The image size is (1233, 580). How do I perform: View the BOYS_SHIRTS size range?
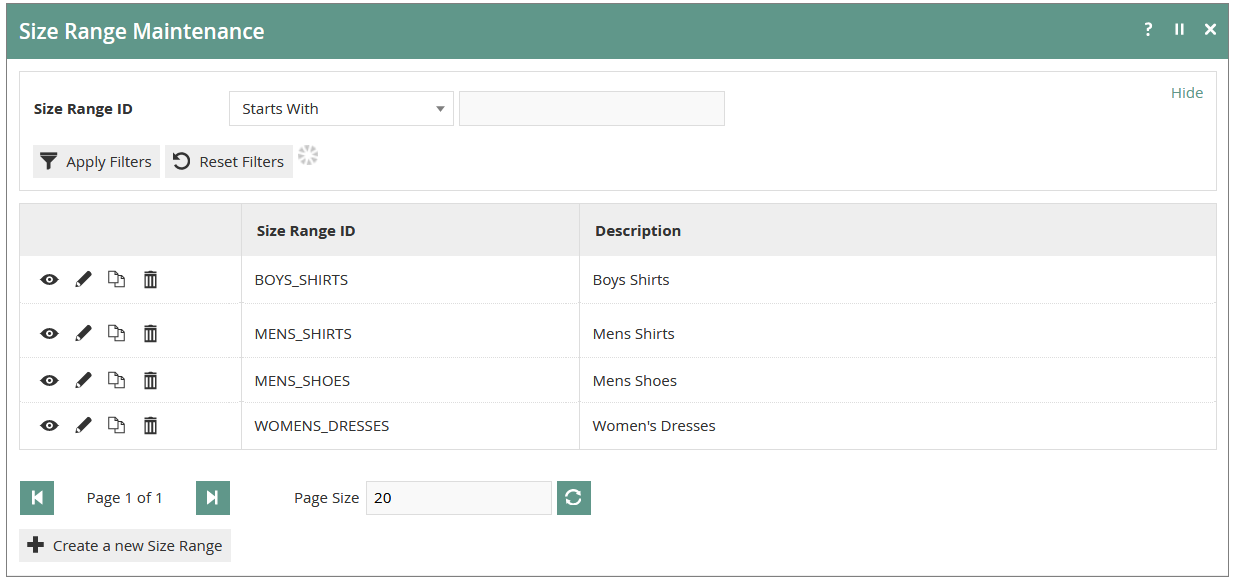(x=49, y=280)
